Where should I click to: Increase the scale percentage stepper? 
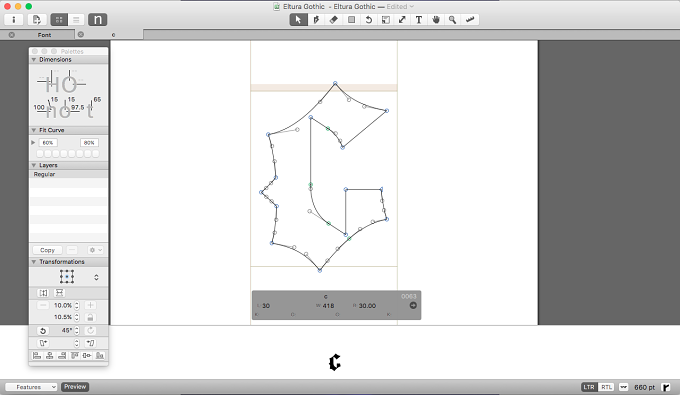click(77, 304)
